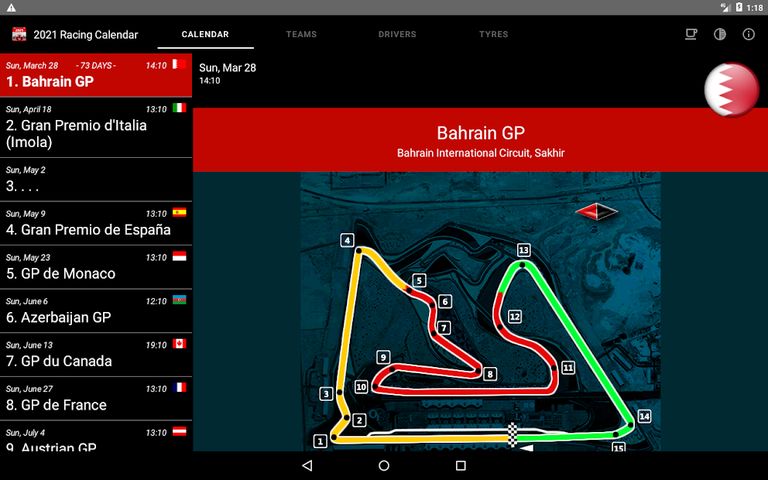The height and width of the screenshot is (480, 768).
Task: Open the coffee cup donate icon
Action: (691, 34)
